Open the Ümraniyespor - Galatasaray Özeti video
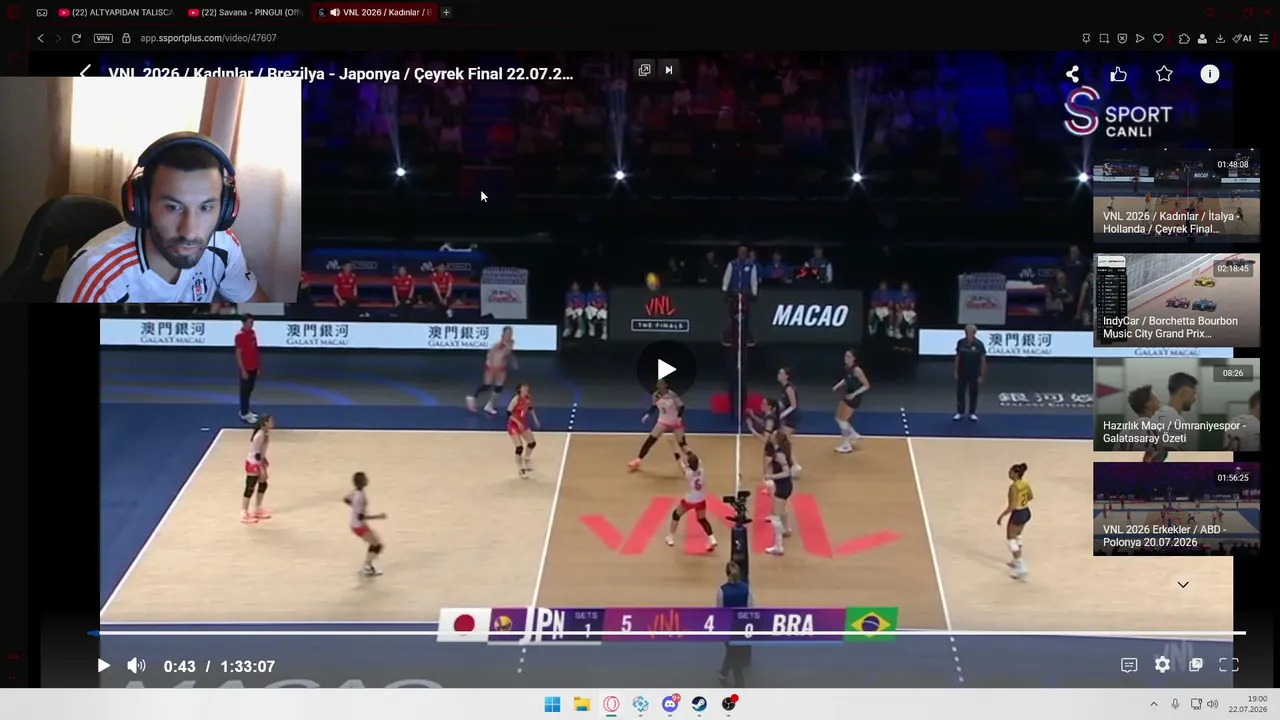 click(1176, 404)
